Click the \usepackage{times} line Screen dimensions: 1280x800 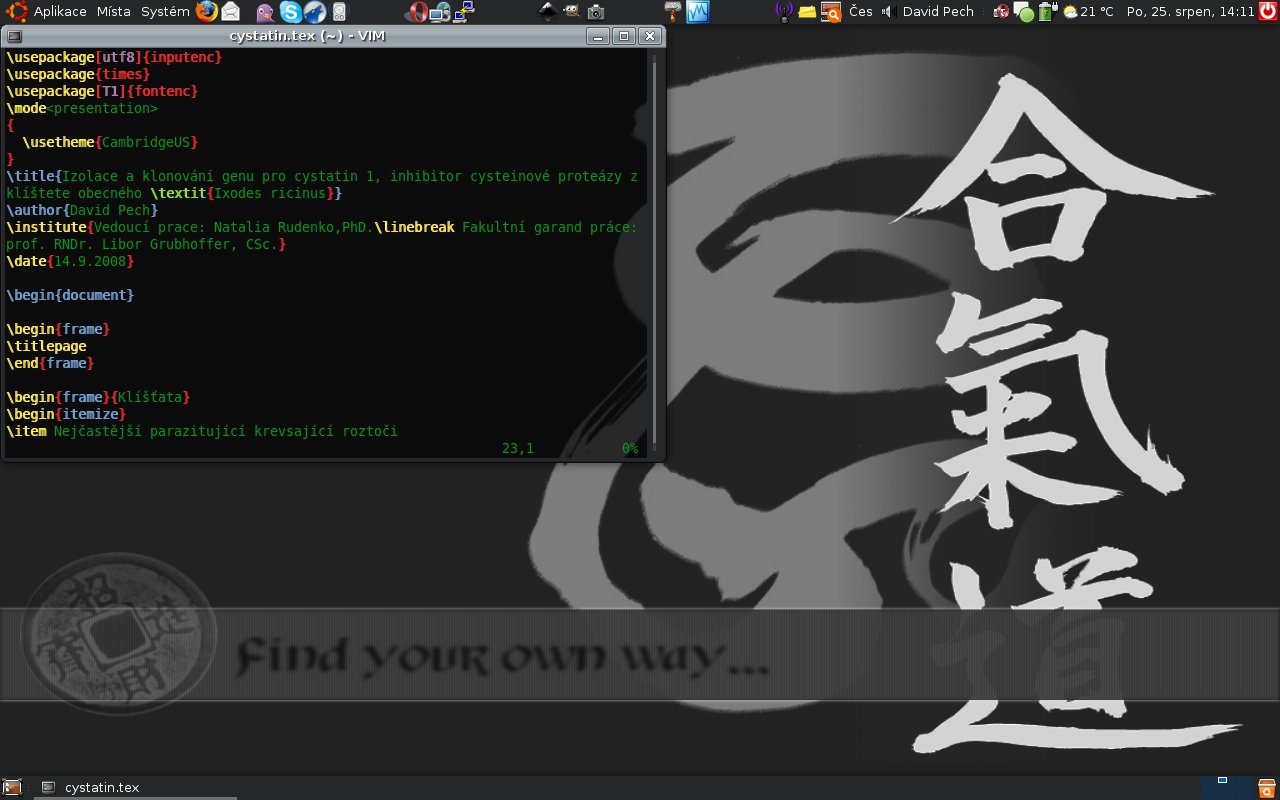[x=78, y=74]
